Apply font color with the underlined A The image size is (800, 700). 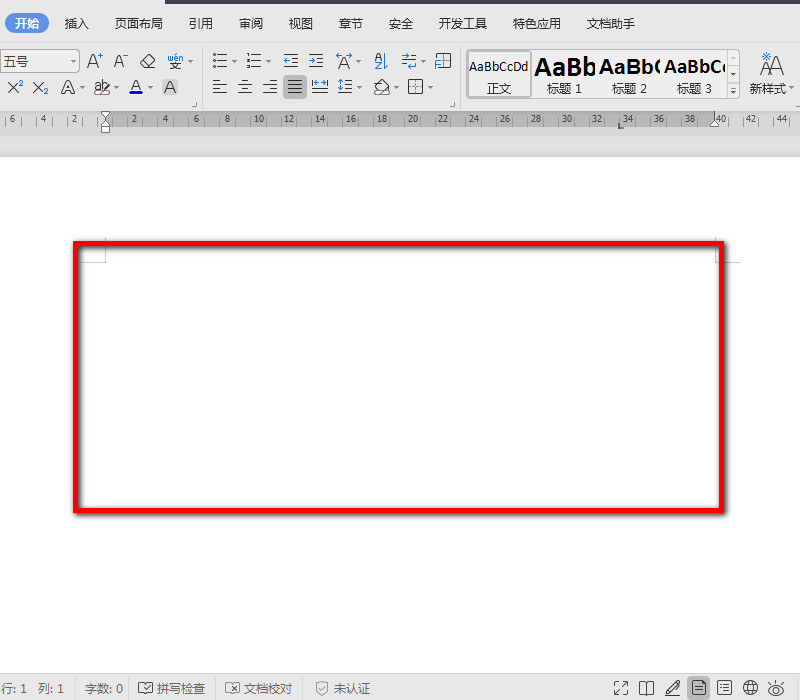click(136, 87)
